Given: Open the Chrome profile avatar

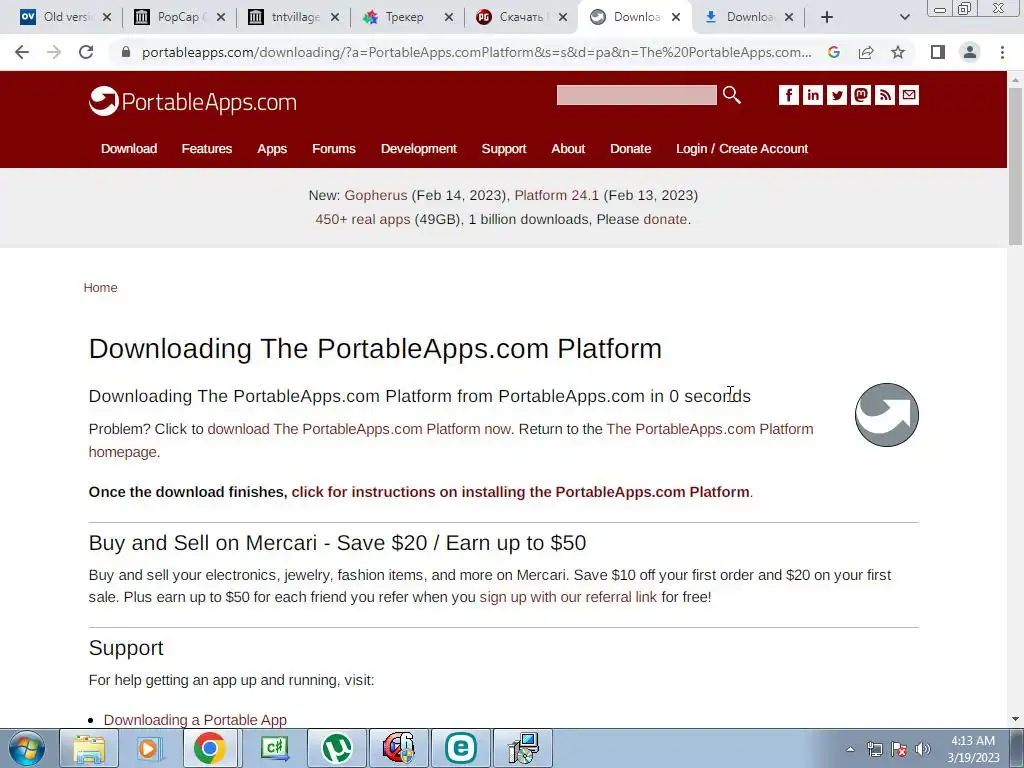Looking at the screenshot, I should 970,52.
